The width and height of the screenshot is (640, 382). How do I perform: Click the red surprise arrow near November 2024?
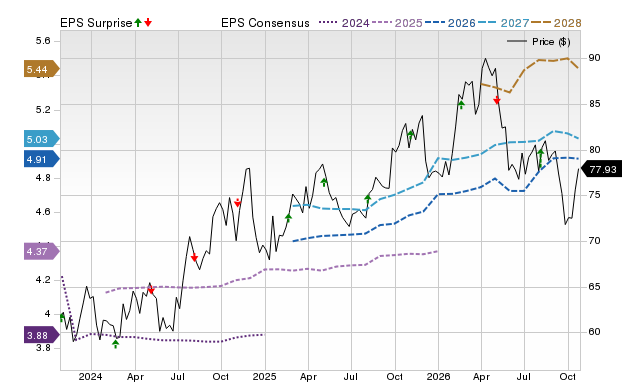tap(238, 203)
